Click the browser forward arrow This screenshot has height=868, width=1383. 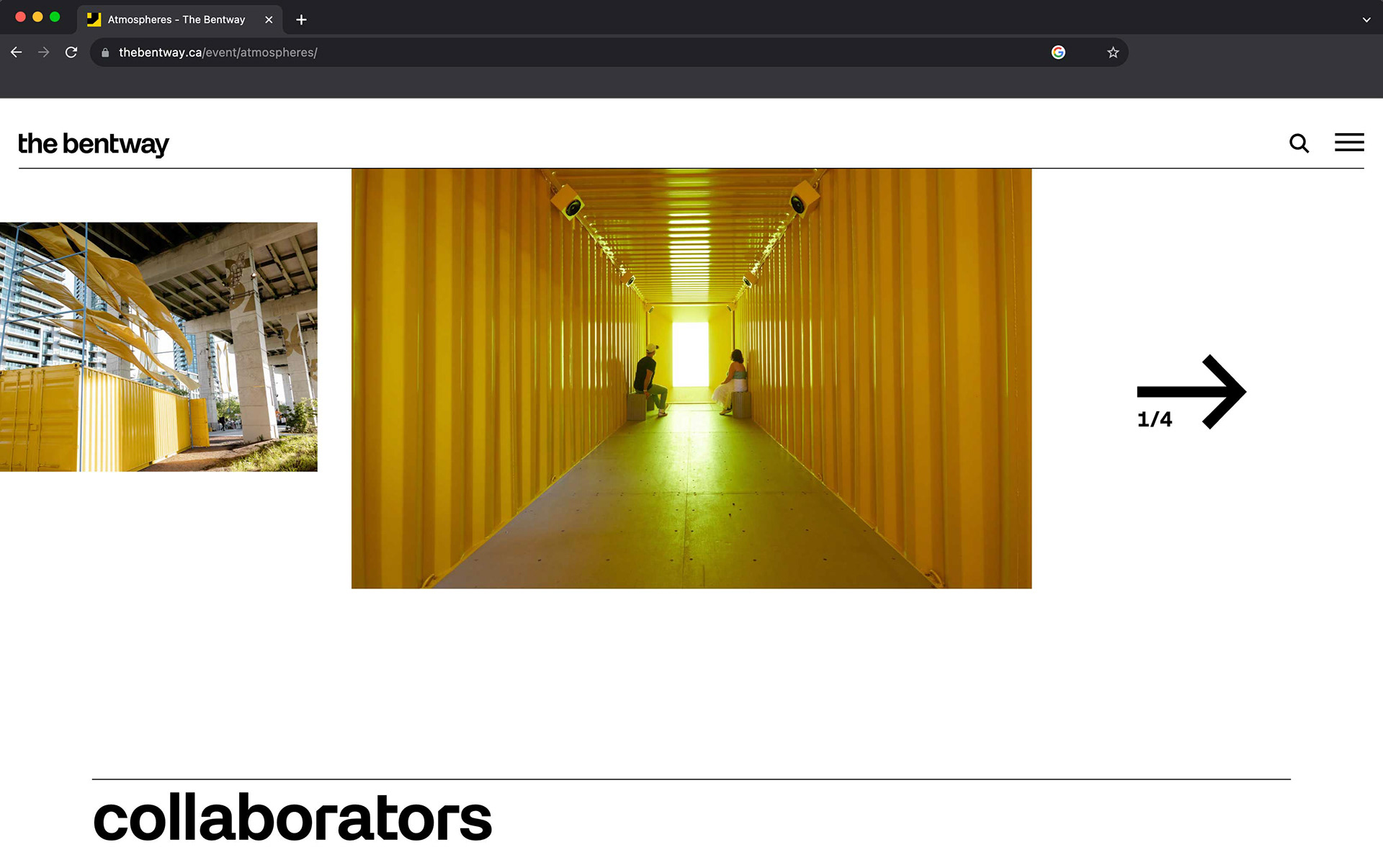coord(44,53)
